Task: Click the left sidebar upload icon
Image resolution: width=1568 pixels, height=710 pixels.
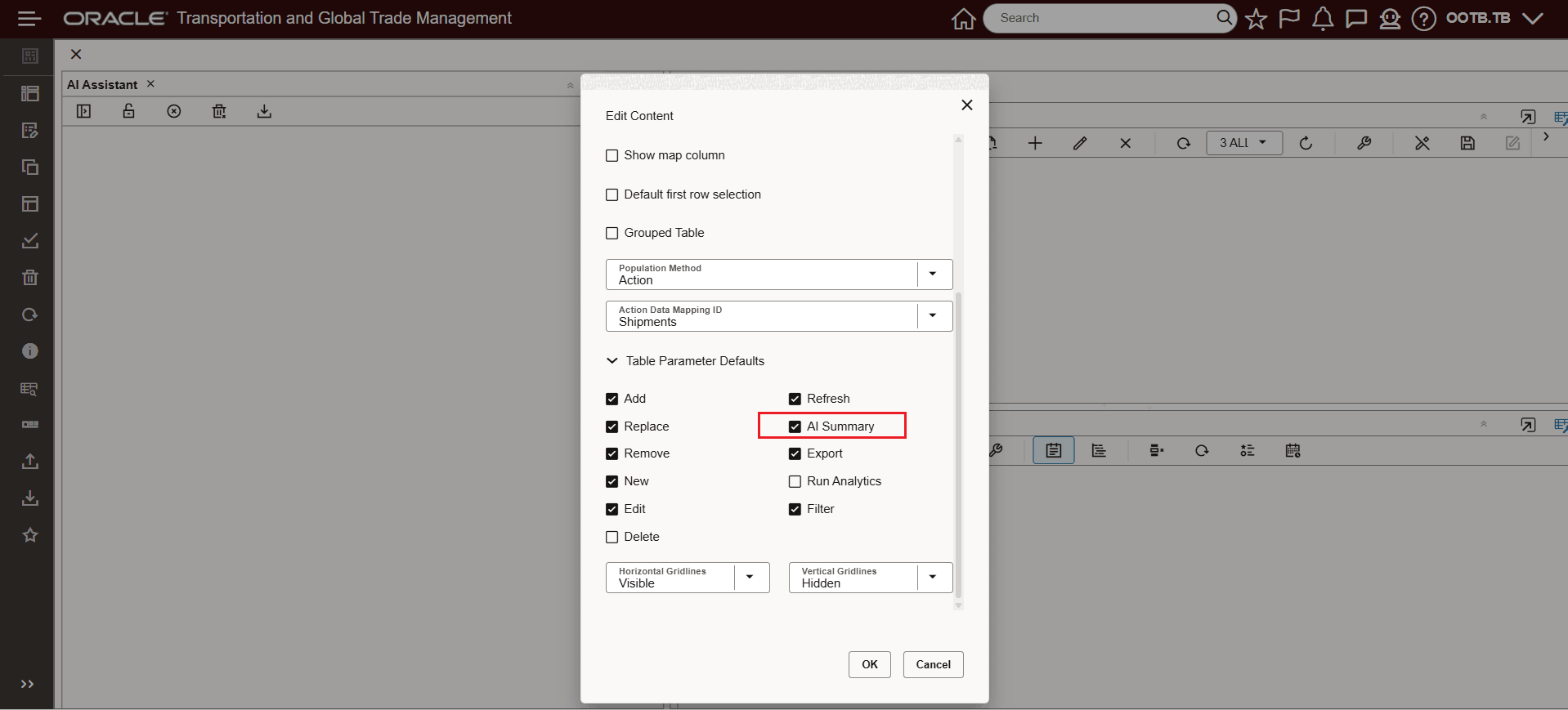Action: point(30,462)
